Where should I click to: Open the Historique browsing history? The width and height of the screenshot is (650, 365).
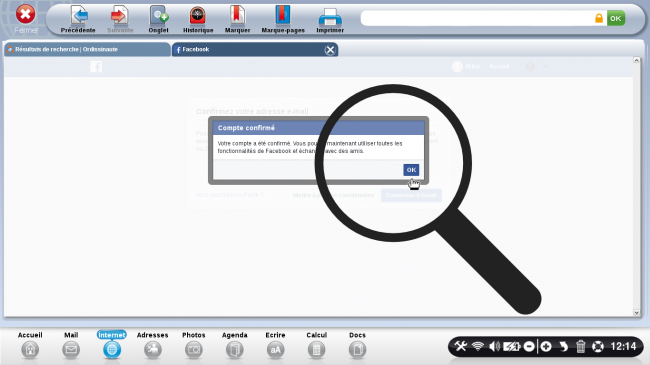coord(198,19)
